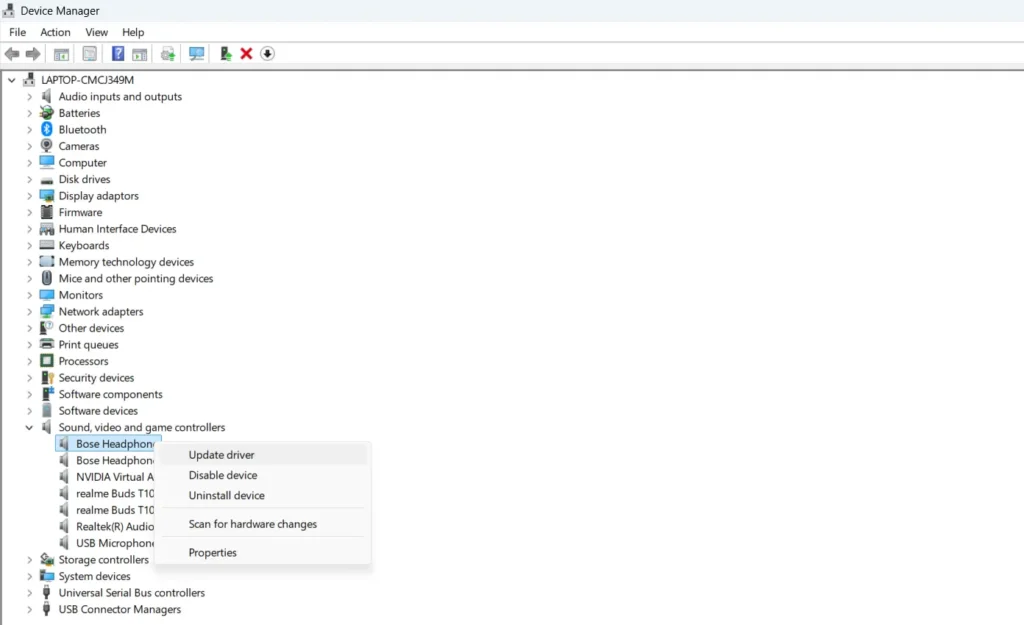This screenshot has width=1024, height=625.
Task: Open the Action menu
Action: point(55,32)
